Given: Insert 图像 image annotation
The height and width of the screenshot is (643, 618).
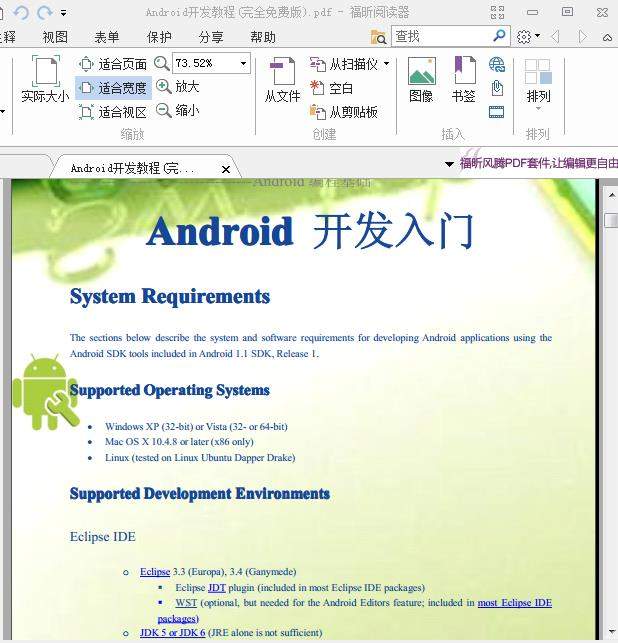Looking at the screenshot, I should pos(422,80).
